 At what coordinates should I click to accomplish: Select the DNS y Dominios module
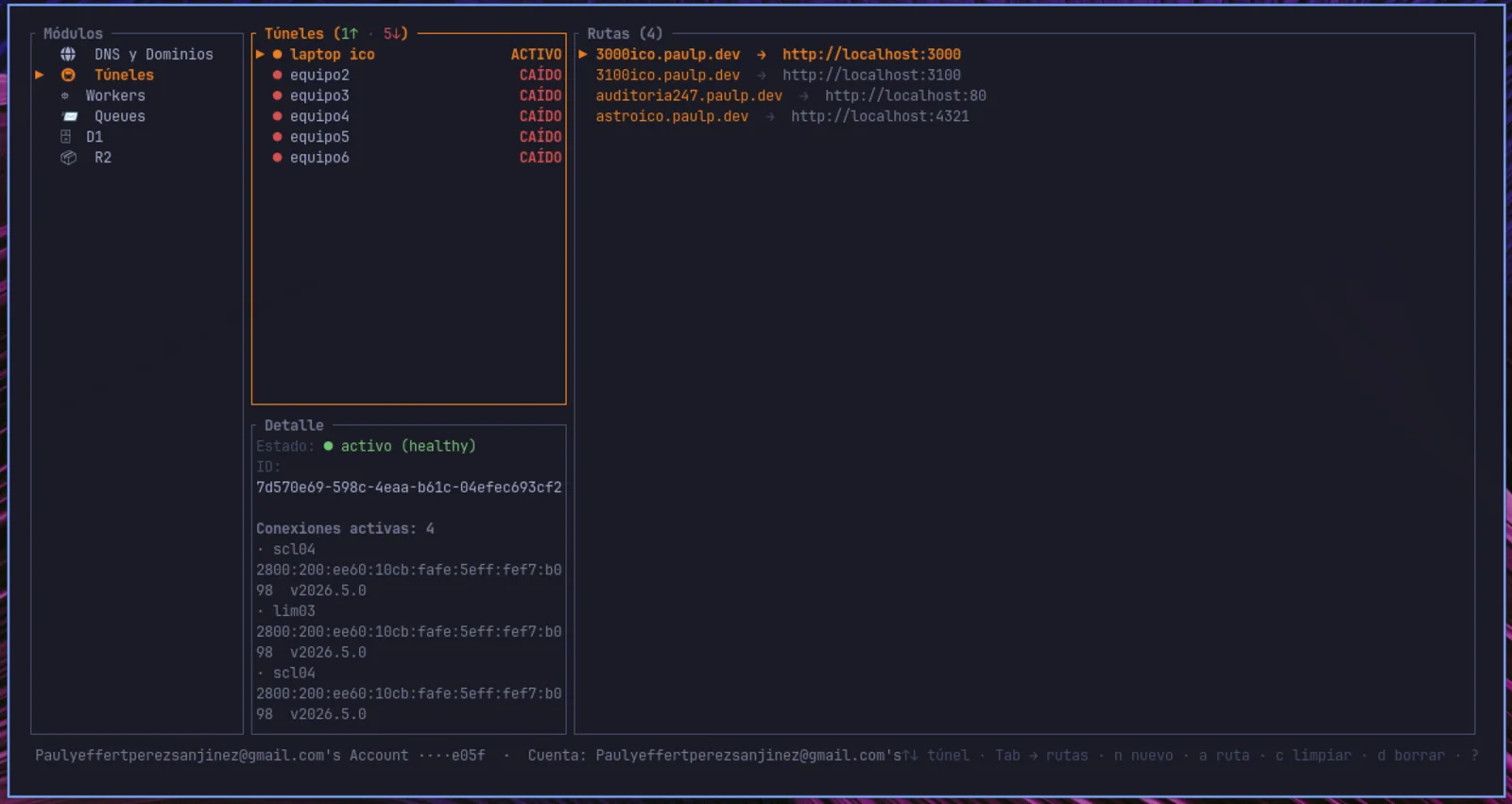pyautogui.click(x=154, y=55)
